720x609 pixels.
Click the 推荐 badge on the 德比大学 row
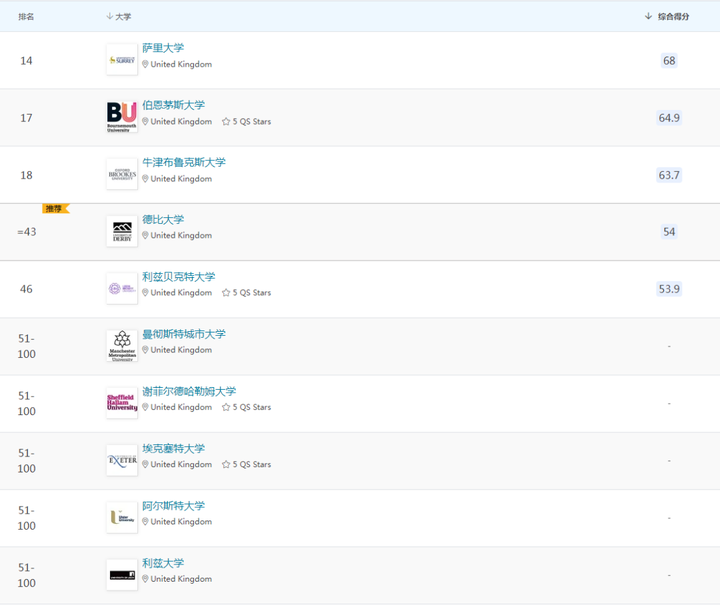point(56,209)
